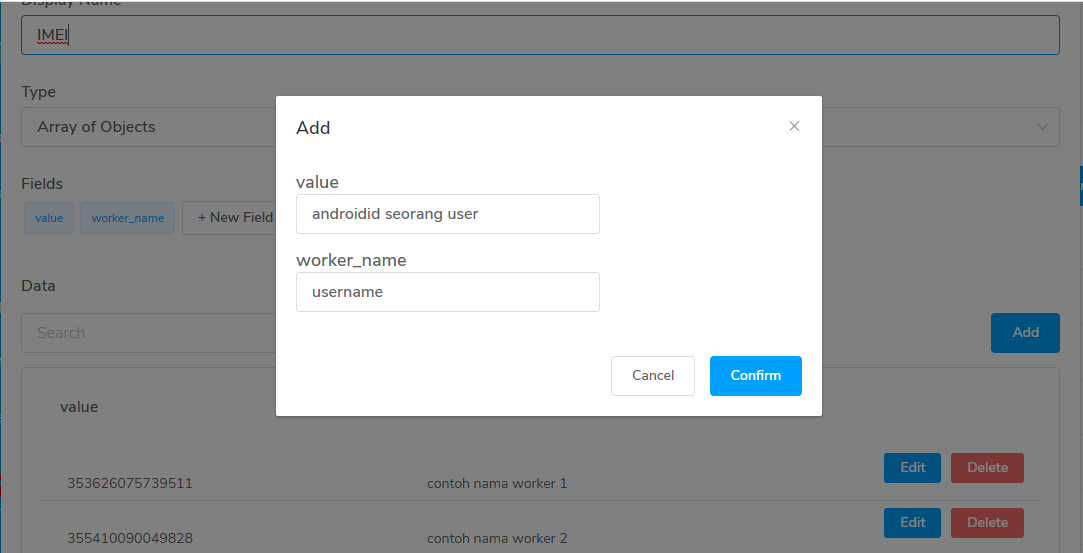This screenshot has width=1083, height=553.
Task: Click the + New Field button
Action: click(232, 218)
